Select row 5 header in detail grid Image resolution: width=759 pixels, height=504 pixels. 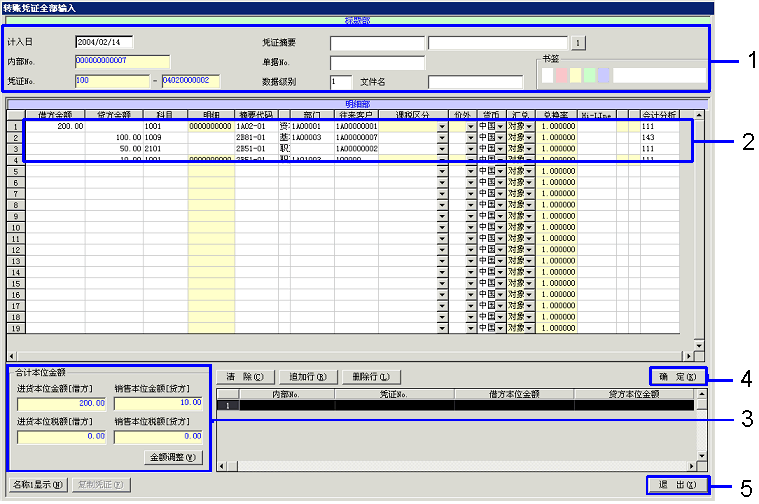(15, 171)
